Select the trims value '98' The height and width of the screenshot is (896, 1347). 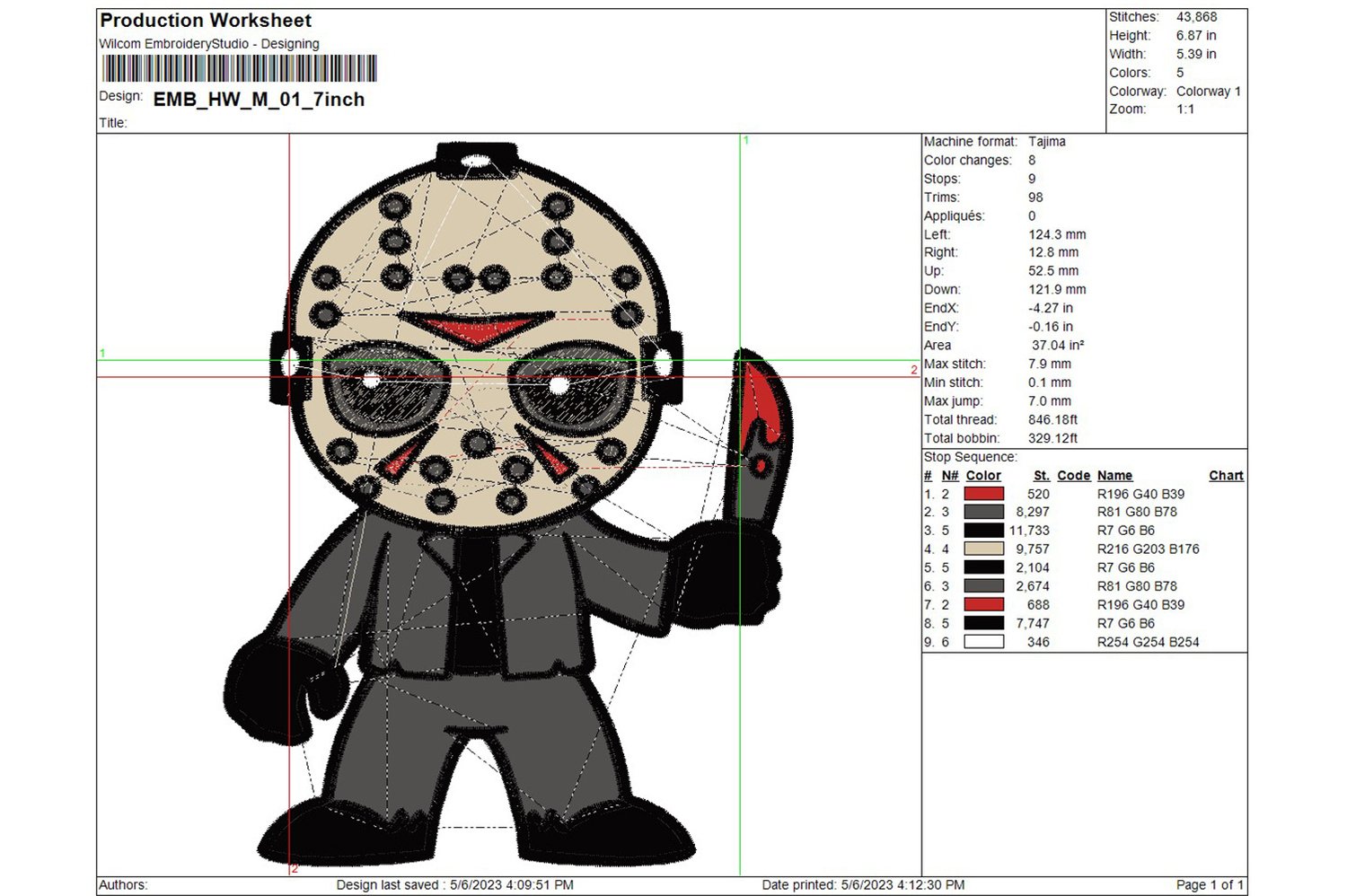point(1035,198)
